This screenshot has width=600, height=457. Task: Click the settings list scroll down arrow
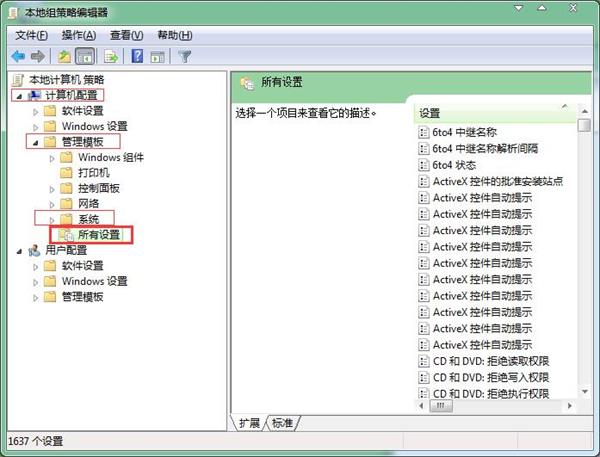(x=584, y=391)
